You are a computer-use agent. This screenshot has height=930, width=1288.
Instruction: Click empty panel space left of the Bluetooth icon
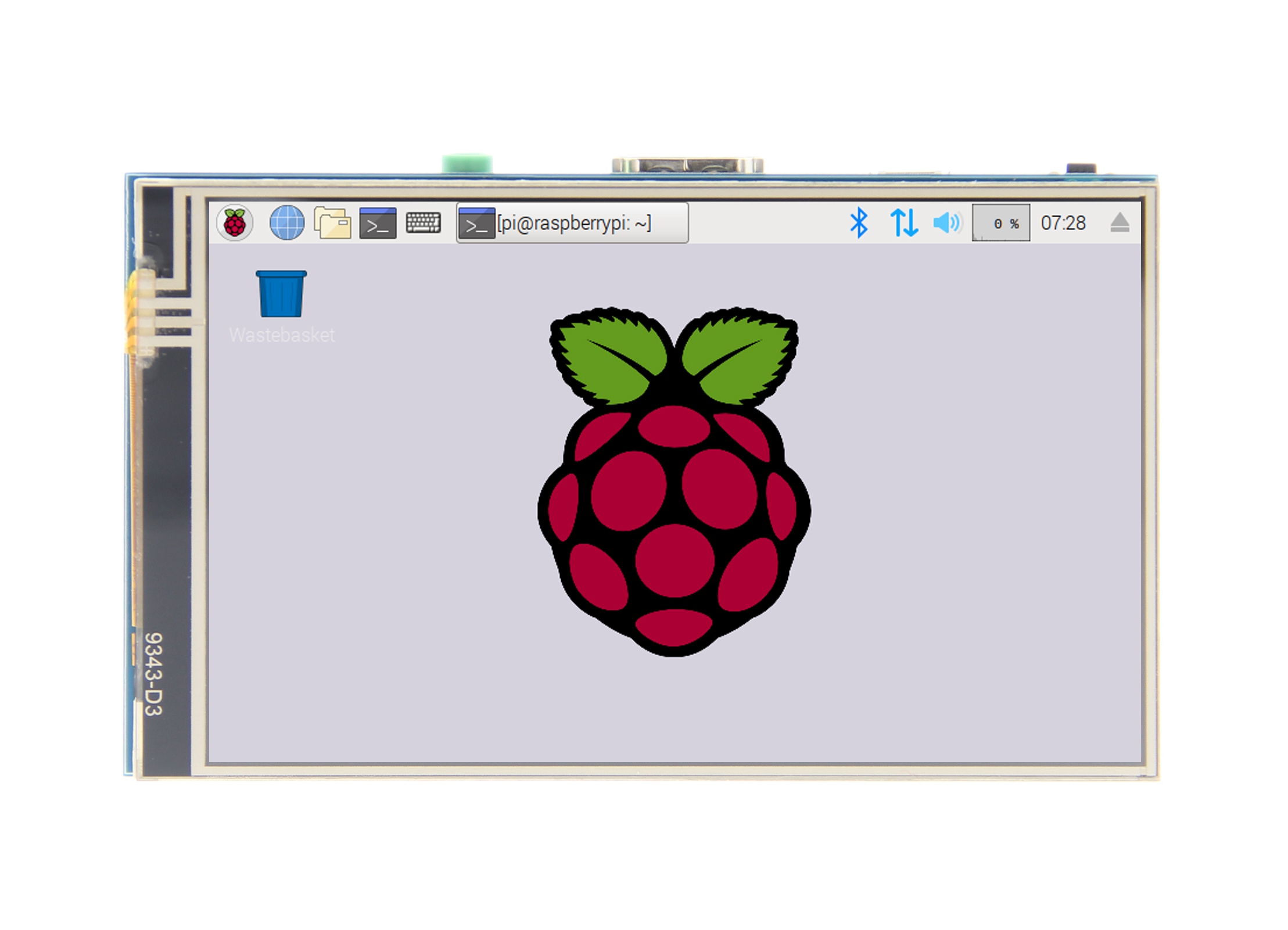click(x=767, y=222)
